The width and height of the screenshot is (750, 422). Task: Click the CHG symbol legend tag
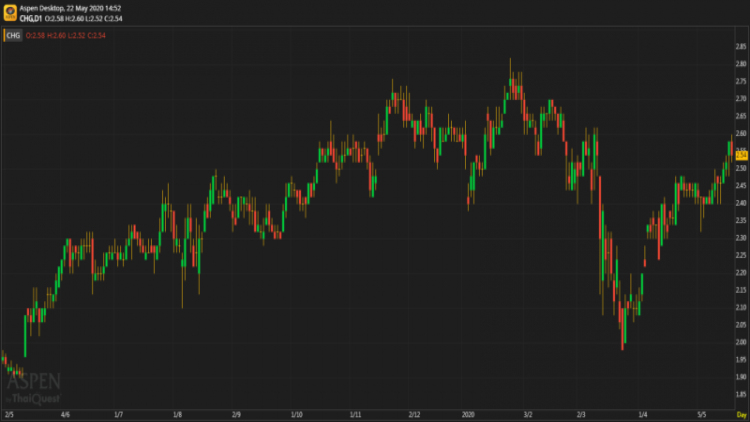click(x=13, y=35)
